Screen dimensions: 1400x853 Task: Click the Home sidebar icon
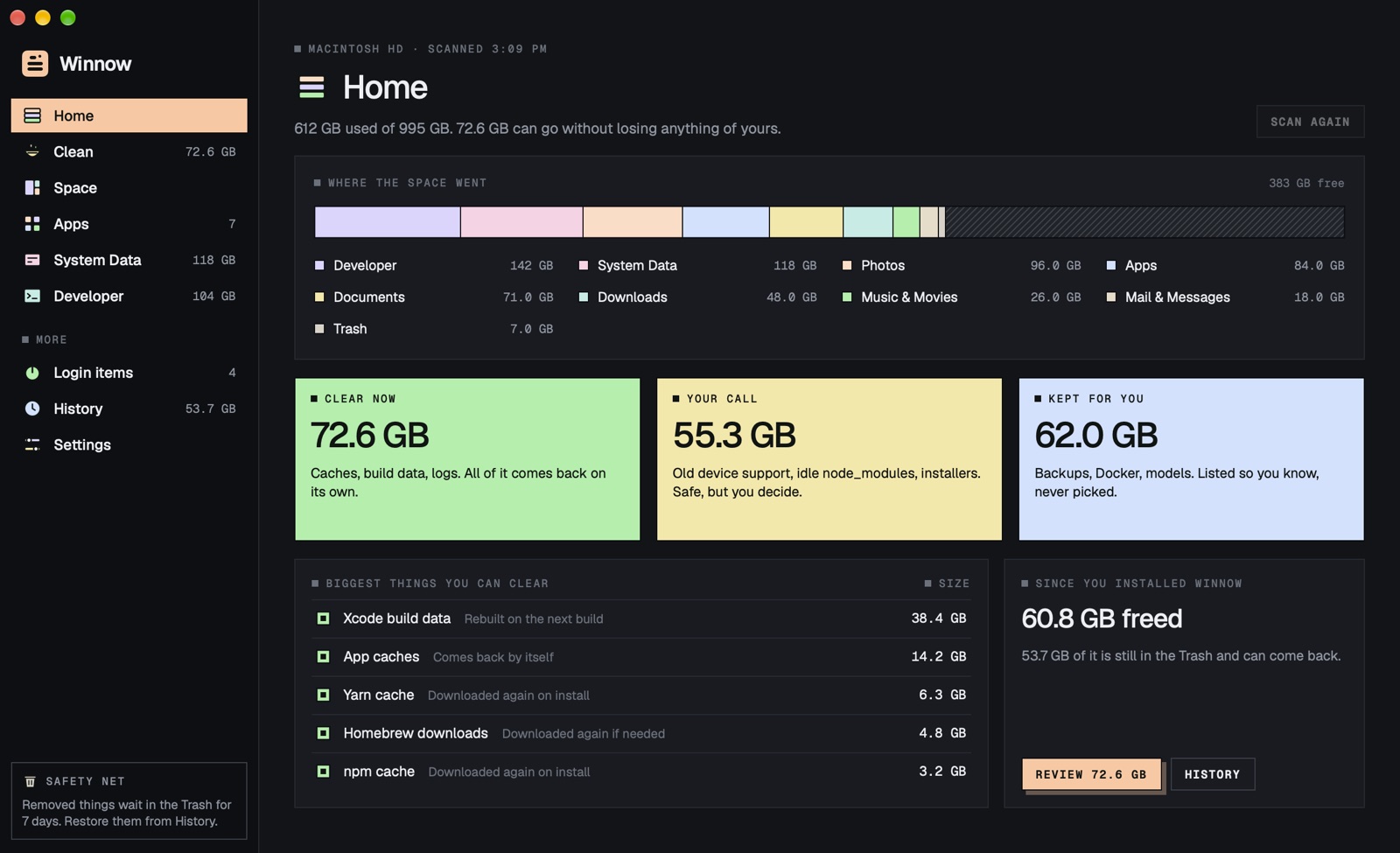[32, 115]
